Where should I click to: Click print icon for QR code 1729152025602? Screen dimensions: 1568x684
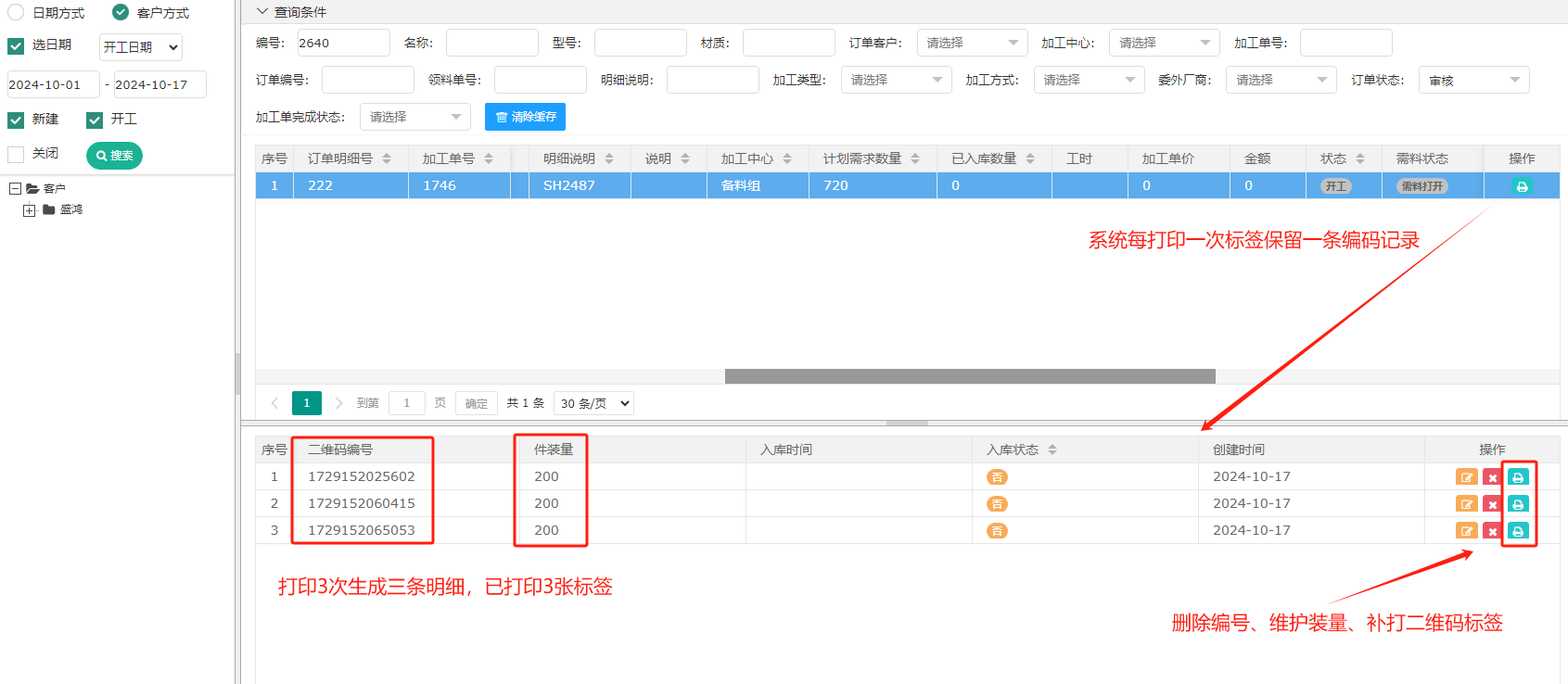click(1518, 477)
